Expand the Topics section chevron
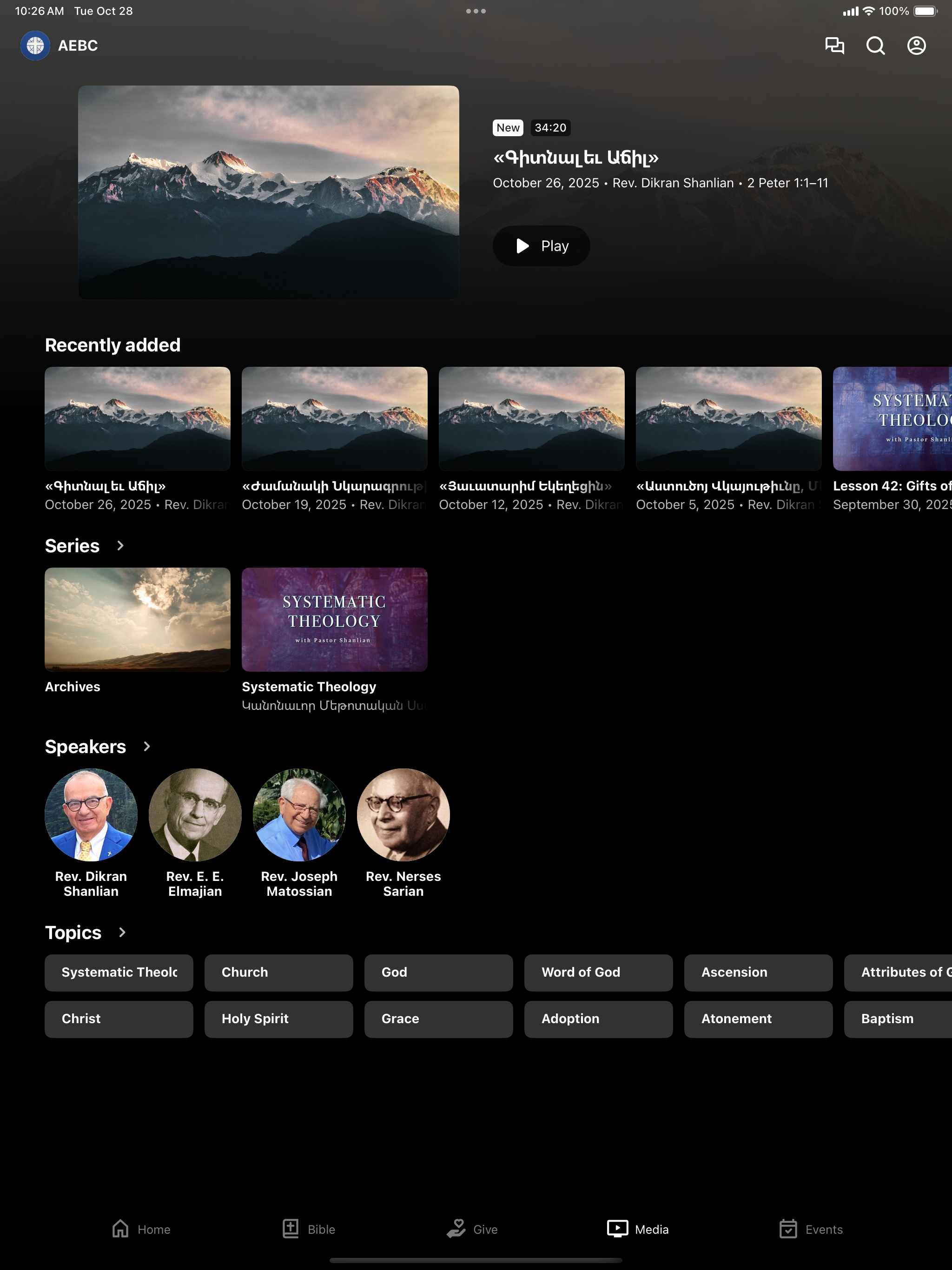 122,933
